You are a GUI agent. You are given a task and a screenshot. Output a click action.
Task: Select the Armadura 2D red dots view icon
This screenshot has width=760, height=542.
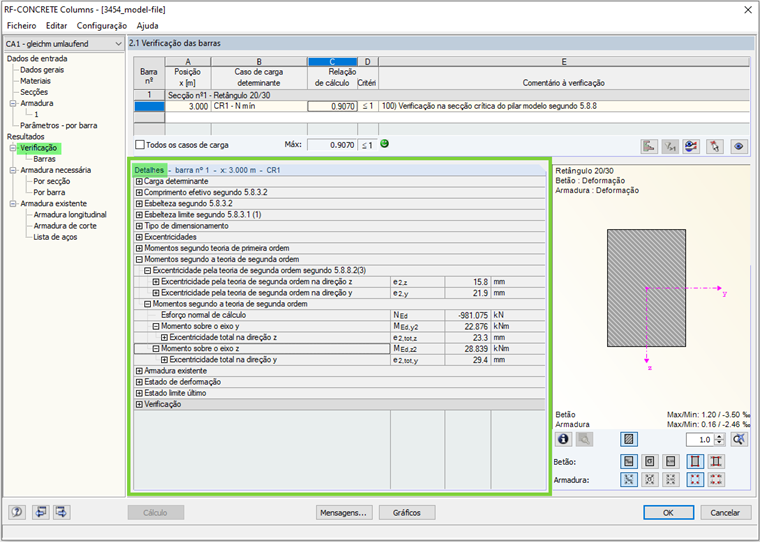[x=695, y=479]
